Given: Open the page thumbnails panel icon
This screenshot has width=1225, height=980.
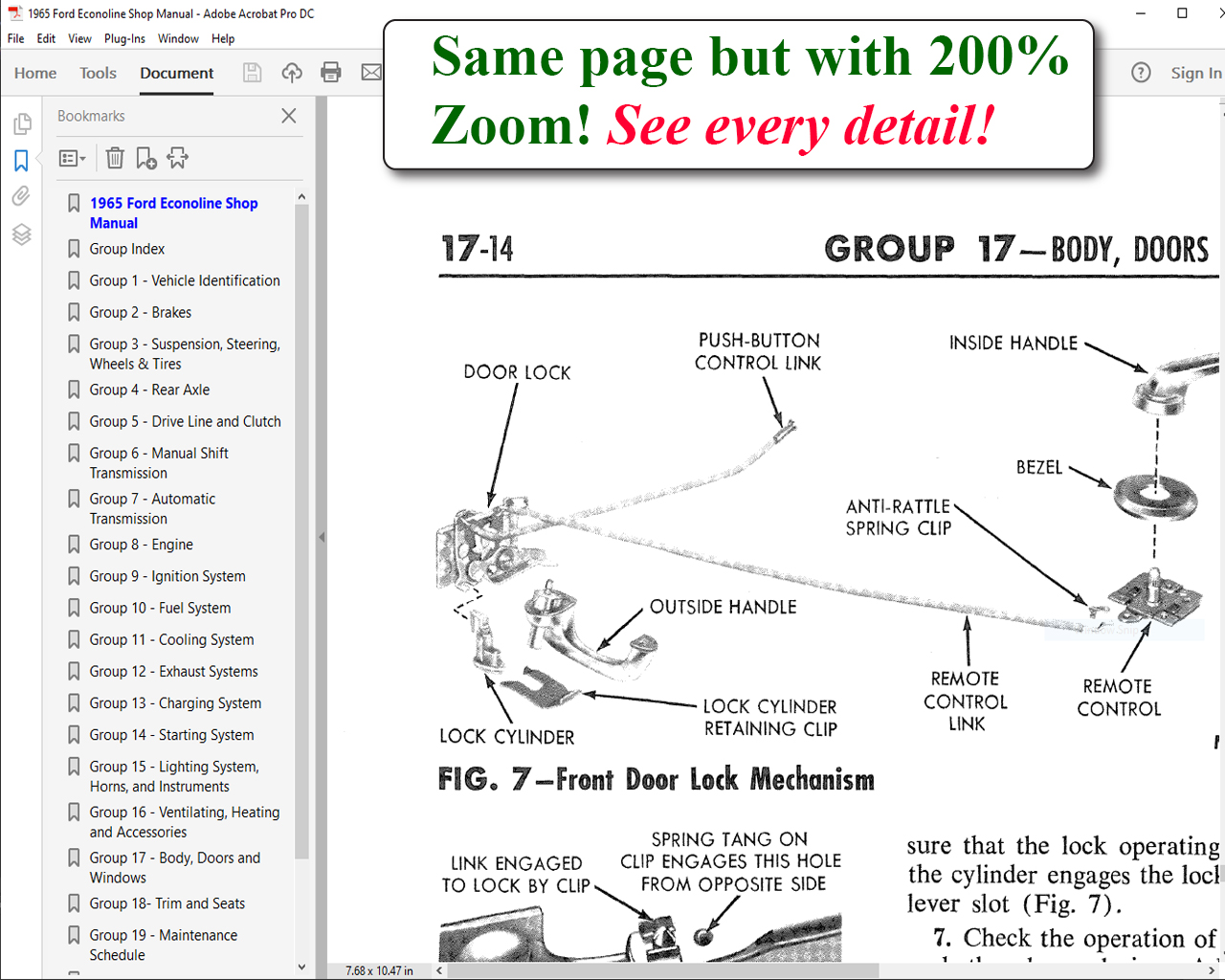Looking at the screenshot, I should click(x=22, y=124).
